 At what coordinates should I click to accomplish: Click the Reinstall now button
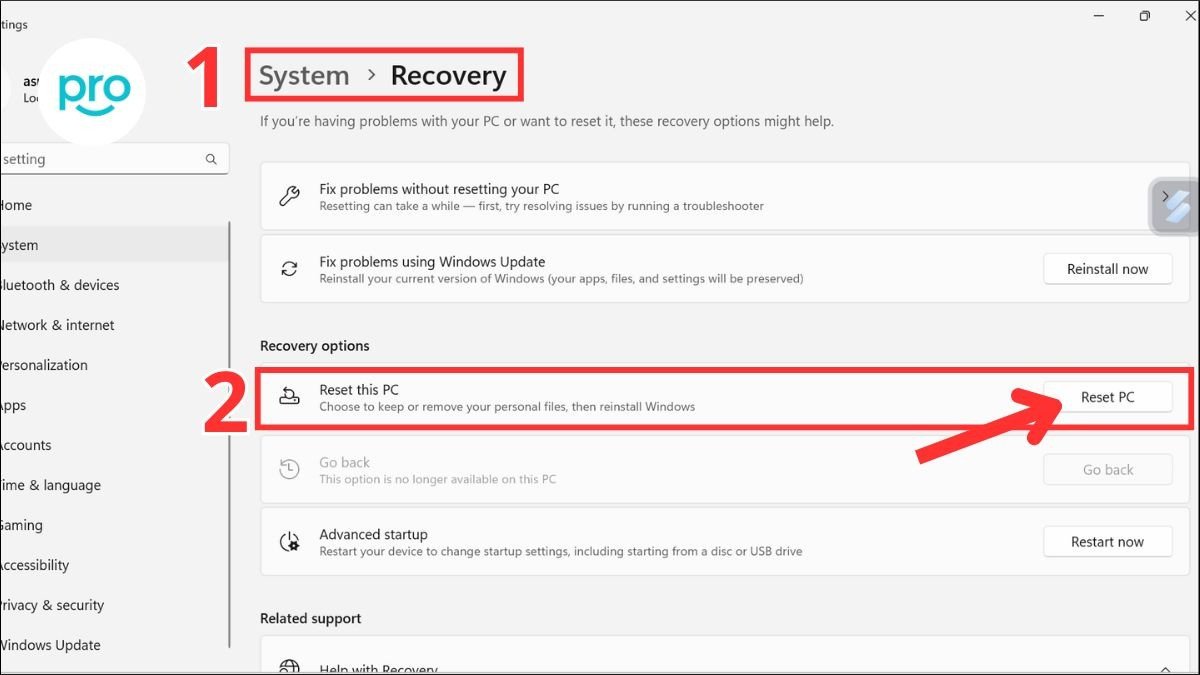coord(1107,268)
